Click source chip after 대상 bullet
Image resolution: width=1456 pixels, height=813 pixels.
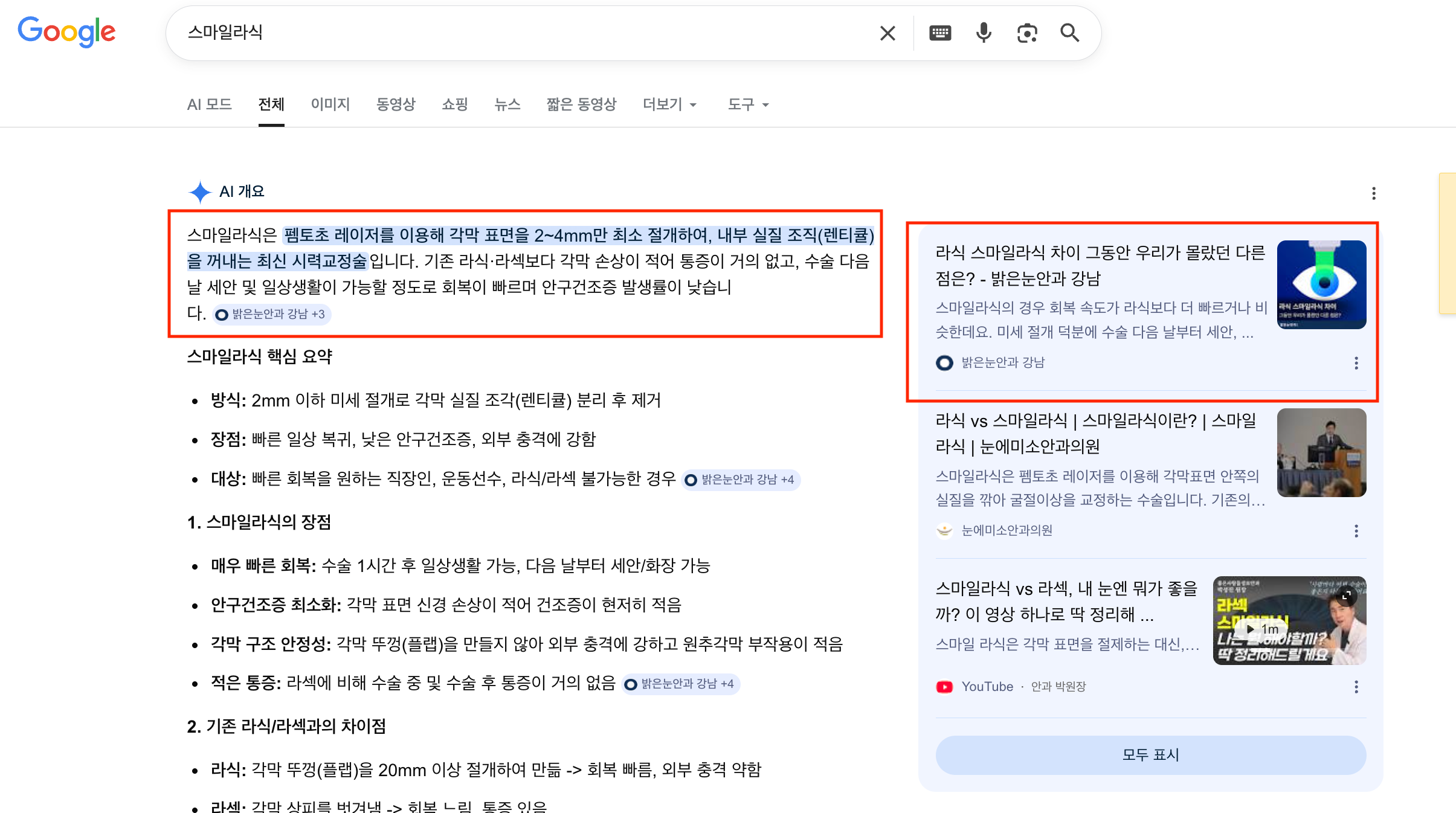click(x=741, y=480)
